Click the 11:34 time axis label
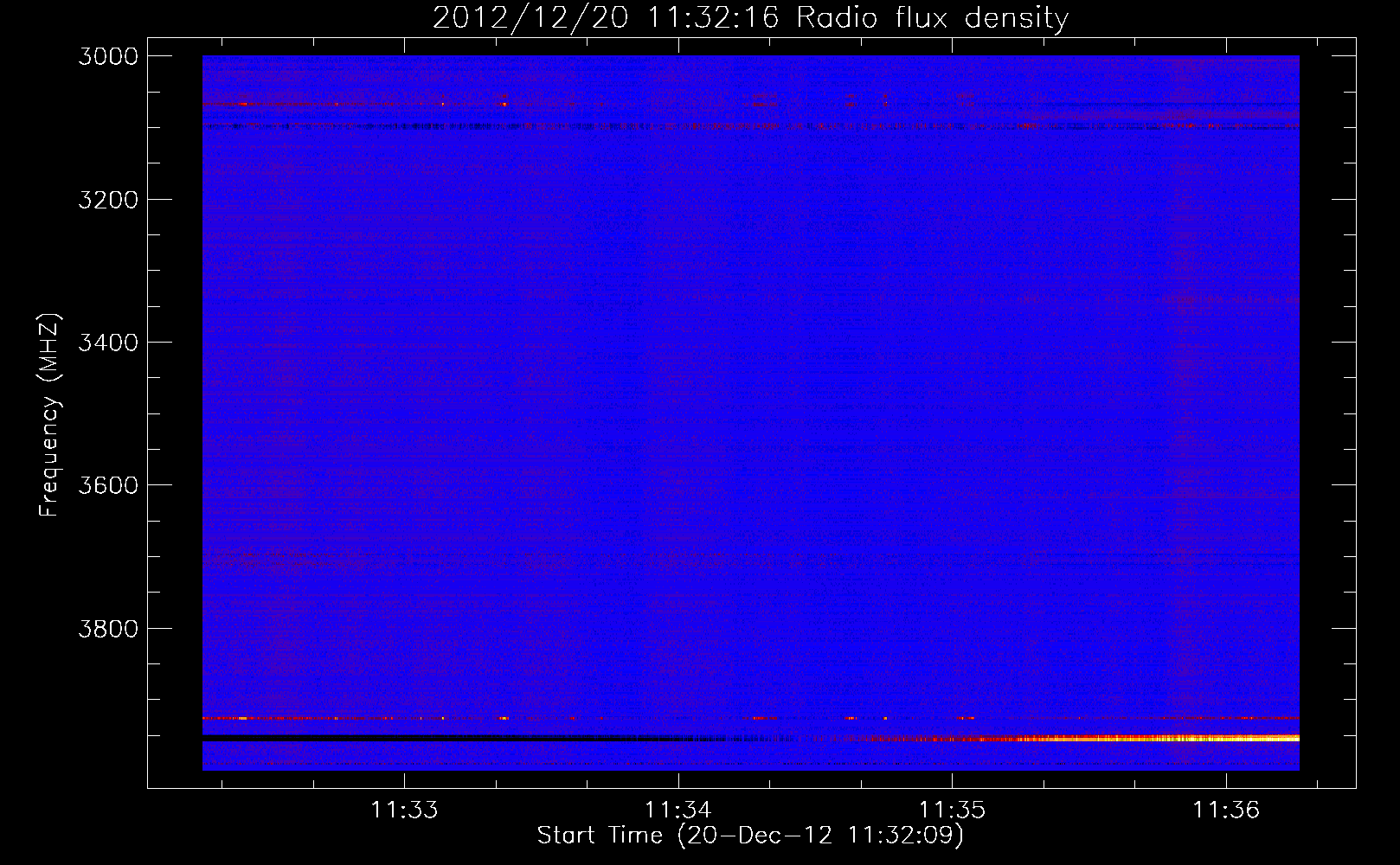Screen dimensions: 1400x865 pos(678,811)
